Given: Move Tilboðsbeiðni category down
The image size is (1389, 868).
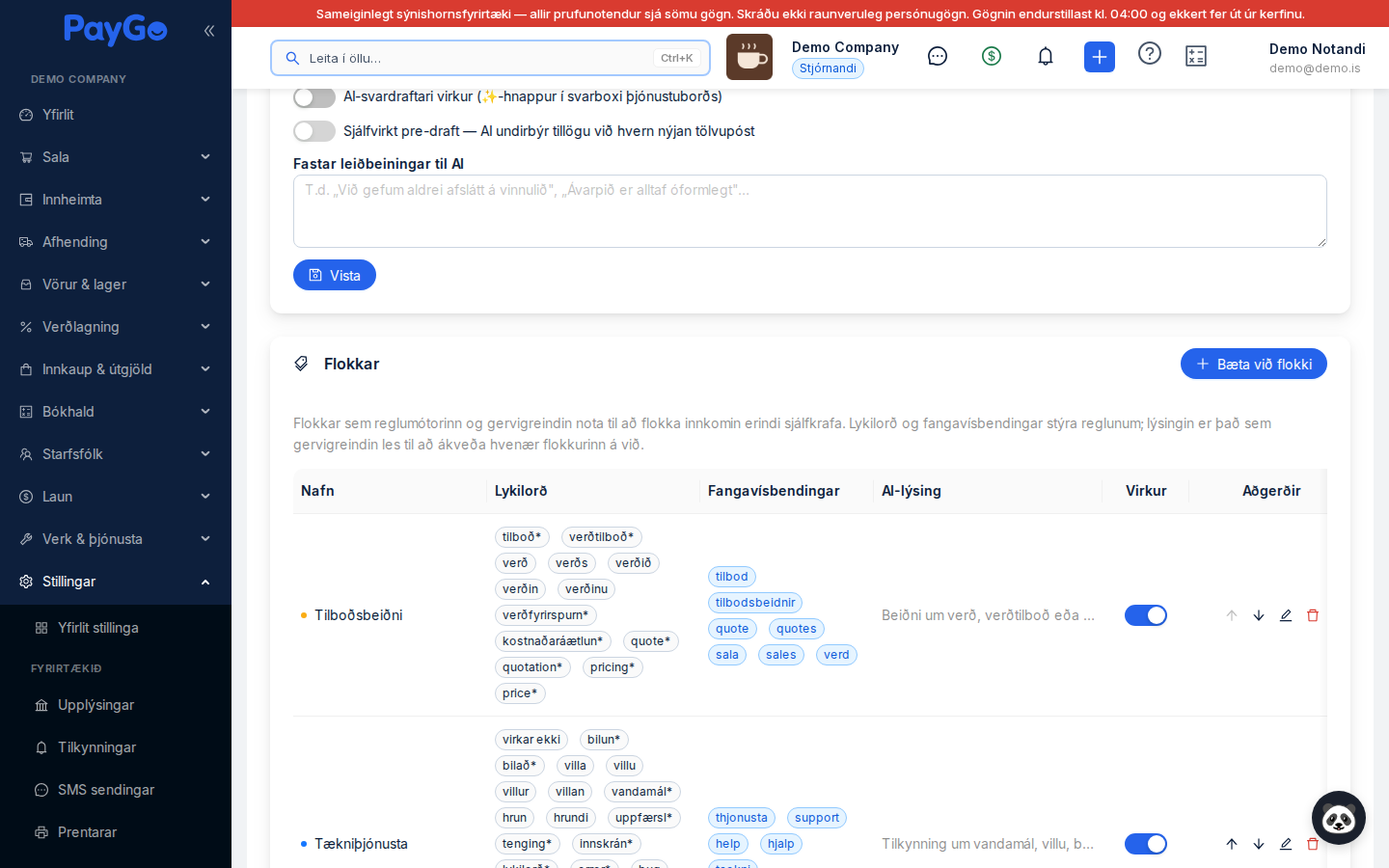Looking at the screenshot, I should pos(1259,615).
